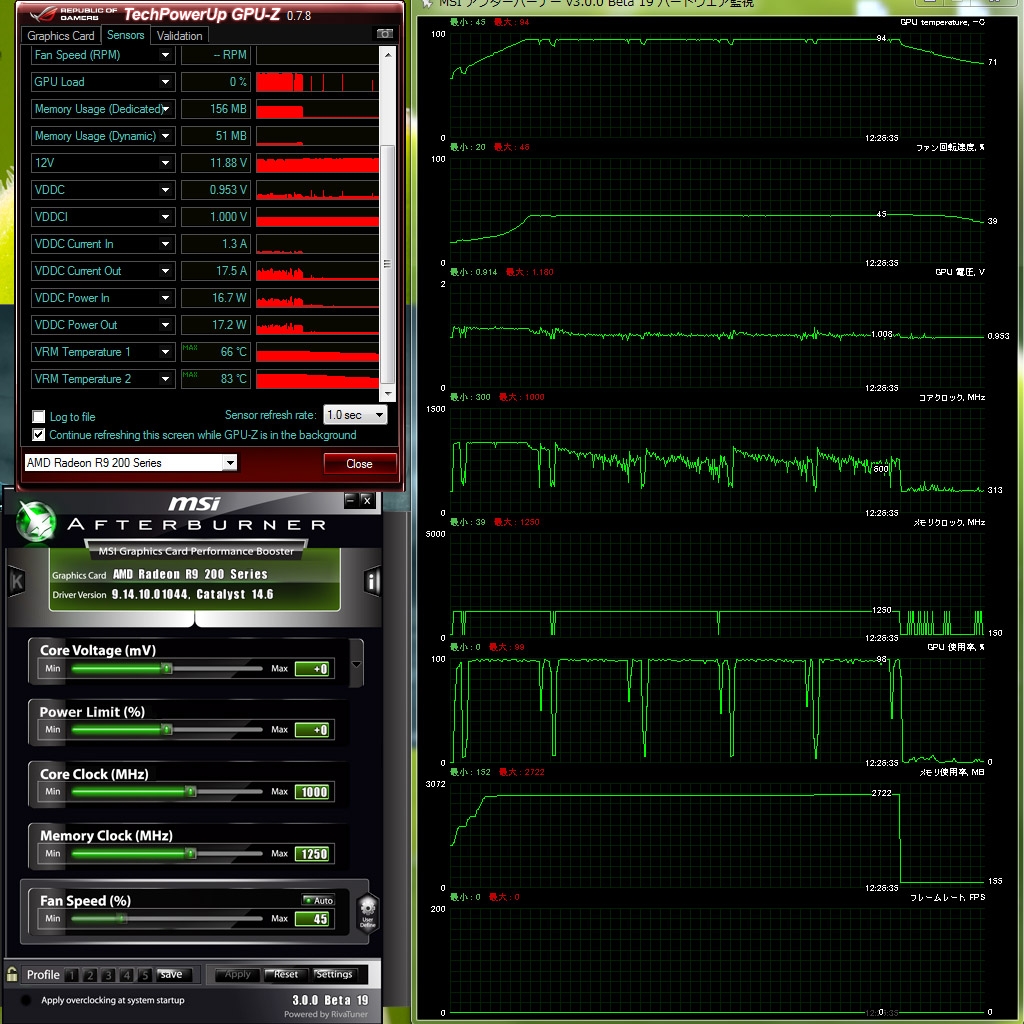The height and width of the screenshot is (1024, 1024).
Task: Open GPU Load sensor dropdown
Action: tap(165, 82)
